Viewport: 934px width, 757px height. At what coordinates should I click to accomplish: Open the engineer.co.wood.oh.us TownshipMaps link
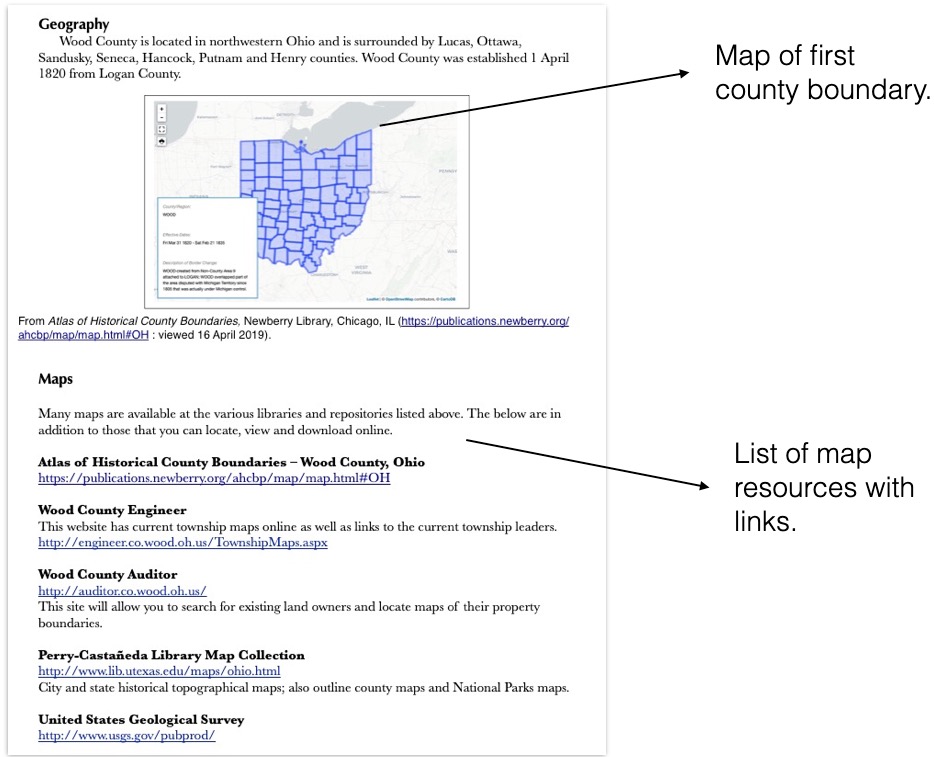[x=182, y=542]
